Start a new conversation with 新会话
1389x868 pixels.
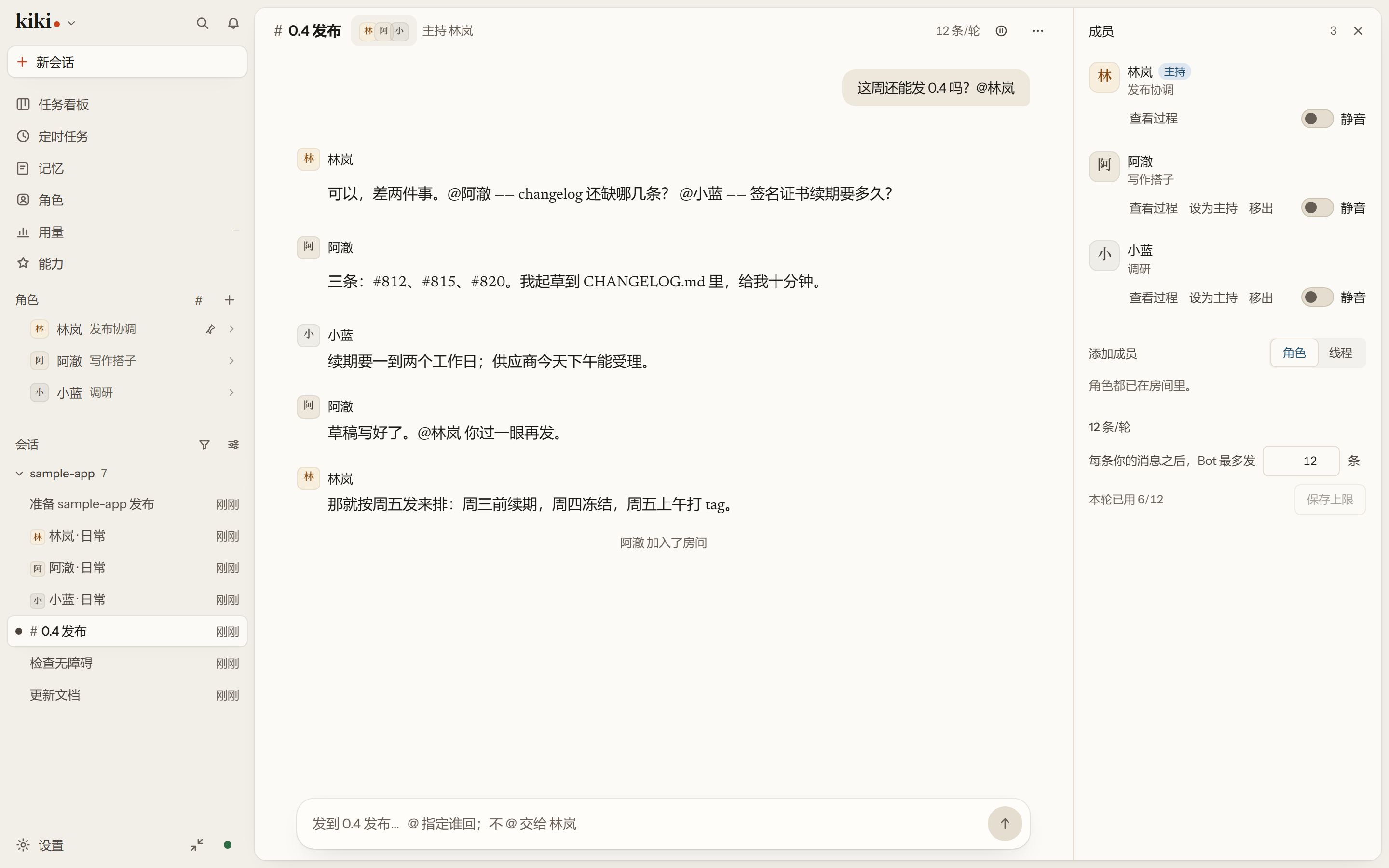(x=127, y=62)
